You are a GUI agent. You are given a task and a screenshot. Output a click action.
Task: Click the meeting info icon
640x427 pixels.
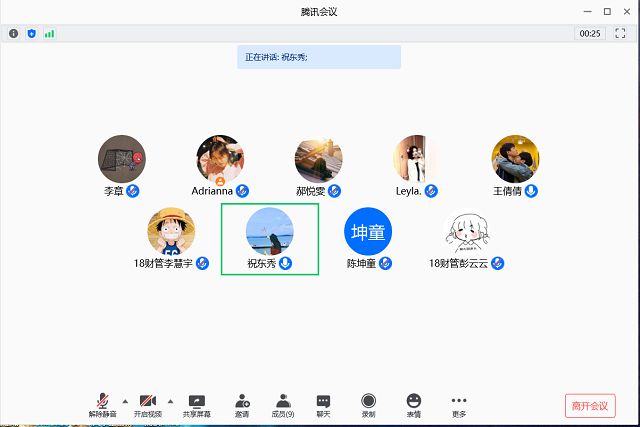point(14,33)
